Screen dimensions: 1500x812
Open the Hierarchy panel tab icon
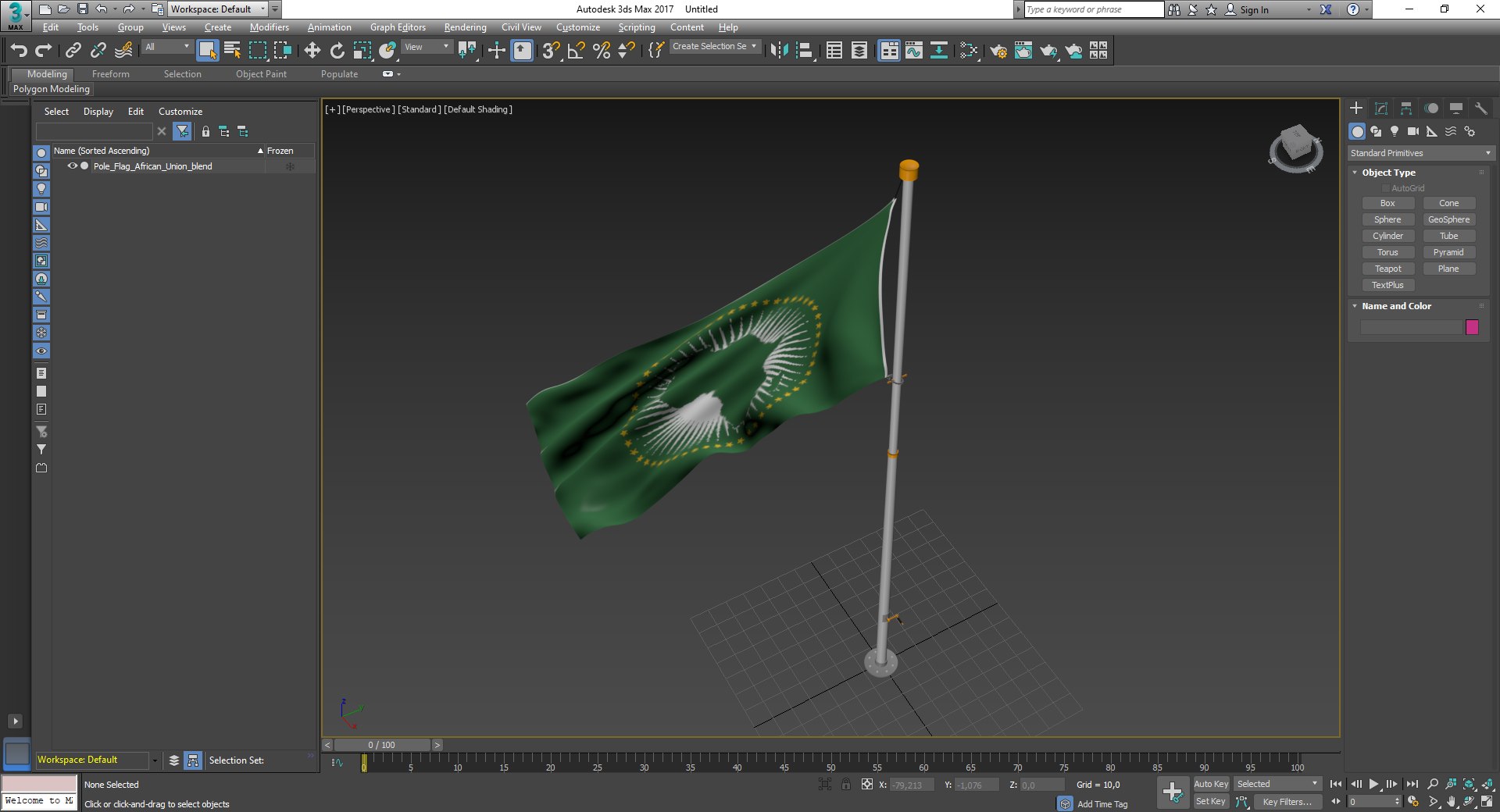coord(1406,109)
